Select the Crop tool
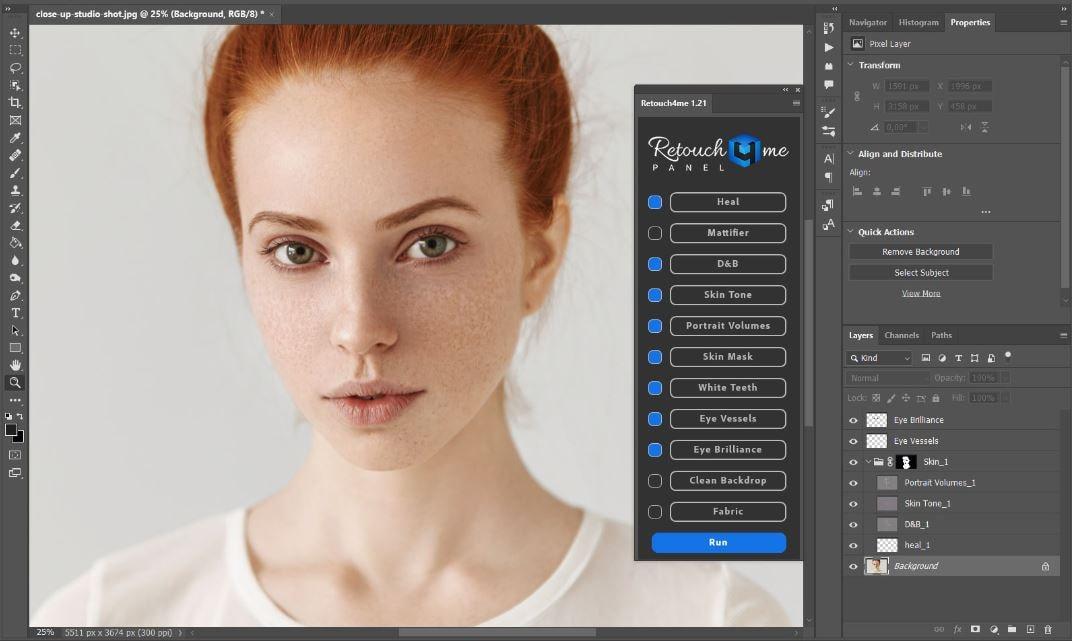 15,103
